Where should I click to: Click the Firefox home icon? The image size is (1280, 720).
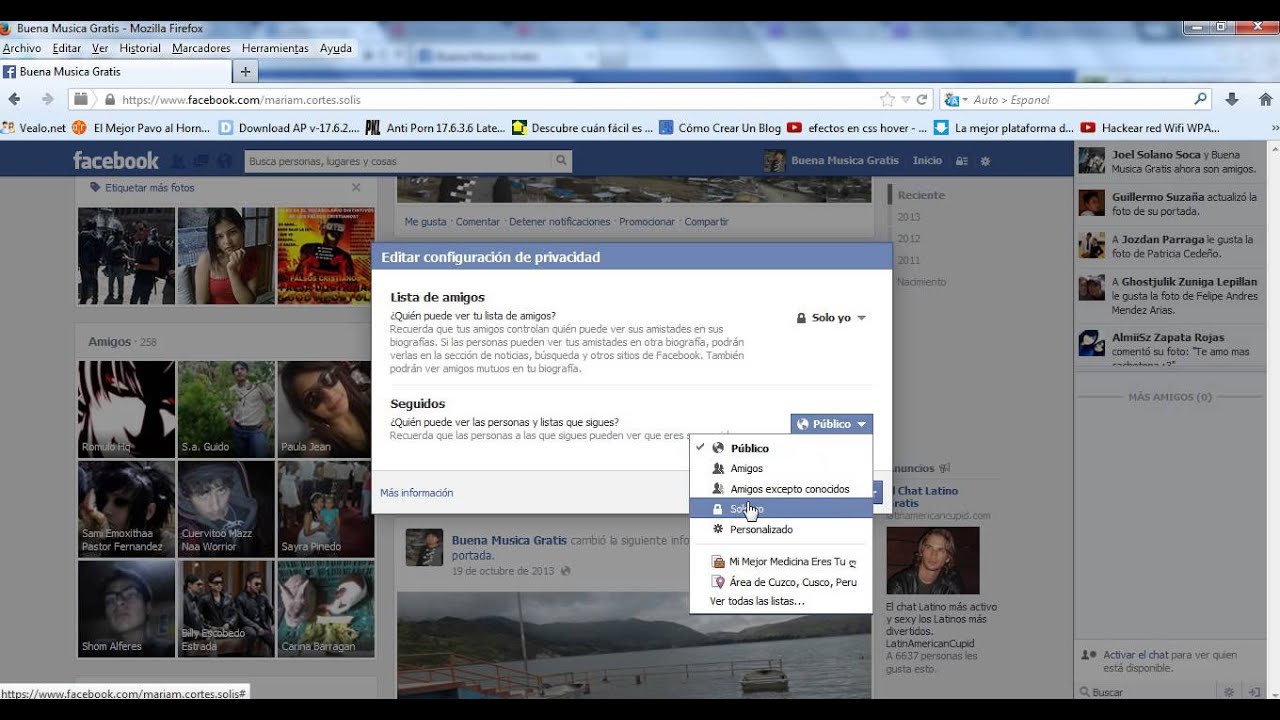1265,99
